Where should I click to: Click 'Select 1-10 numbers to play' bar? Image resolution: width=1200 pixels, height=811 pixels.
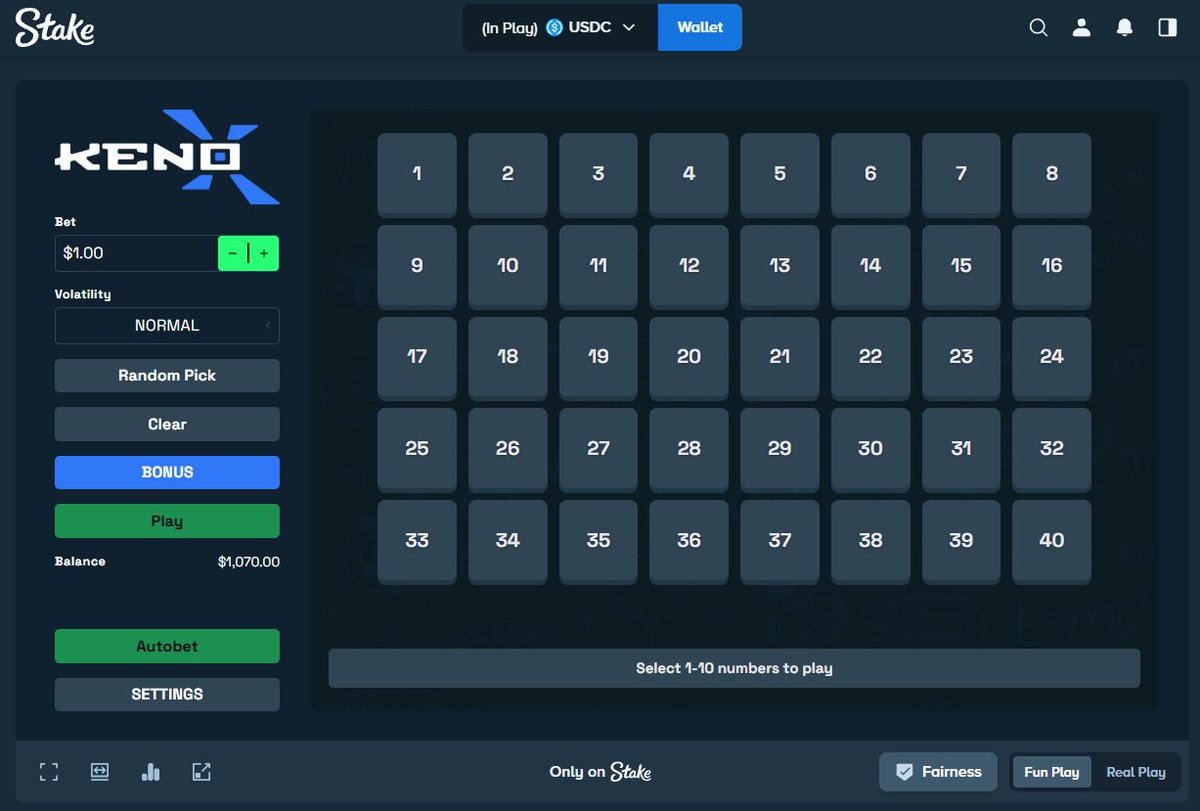pos(734,668)
